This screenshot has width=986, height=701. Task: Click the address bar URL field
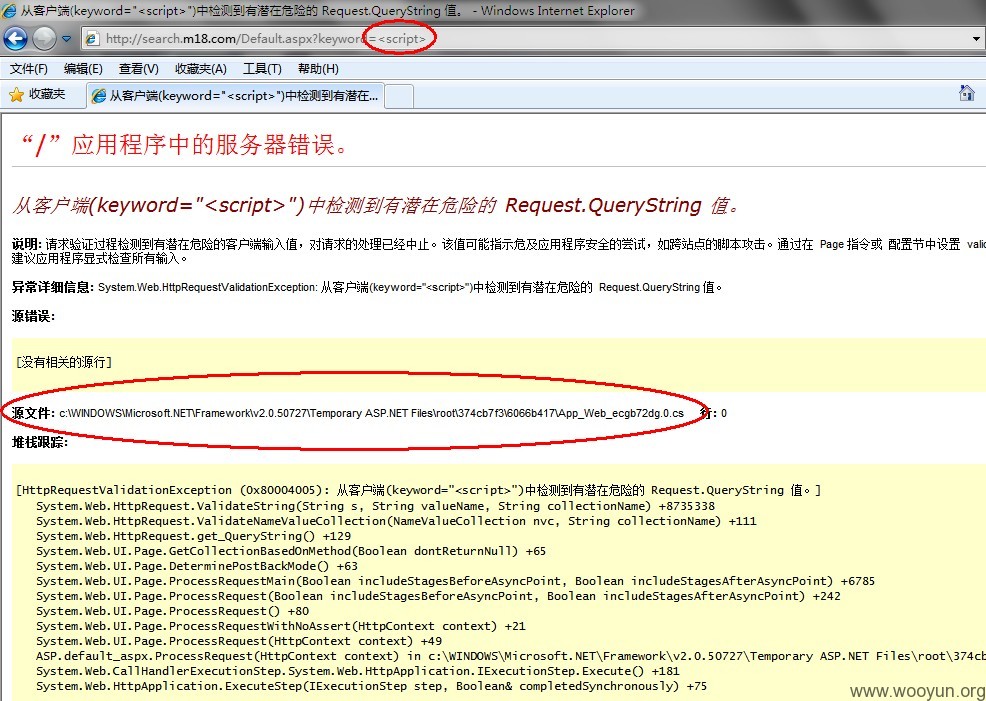click(531, 39)
